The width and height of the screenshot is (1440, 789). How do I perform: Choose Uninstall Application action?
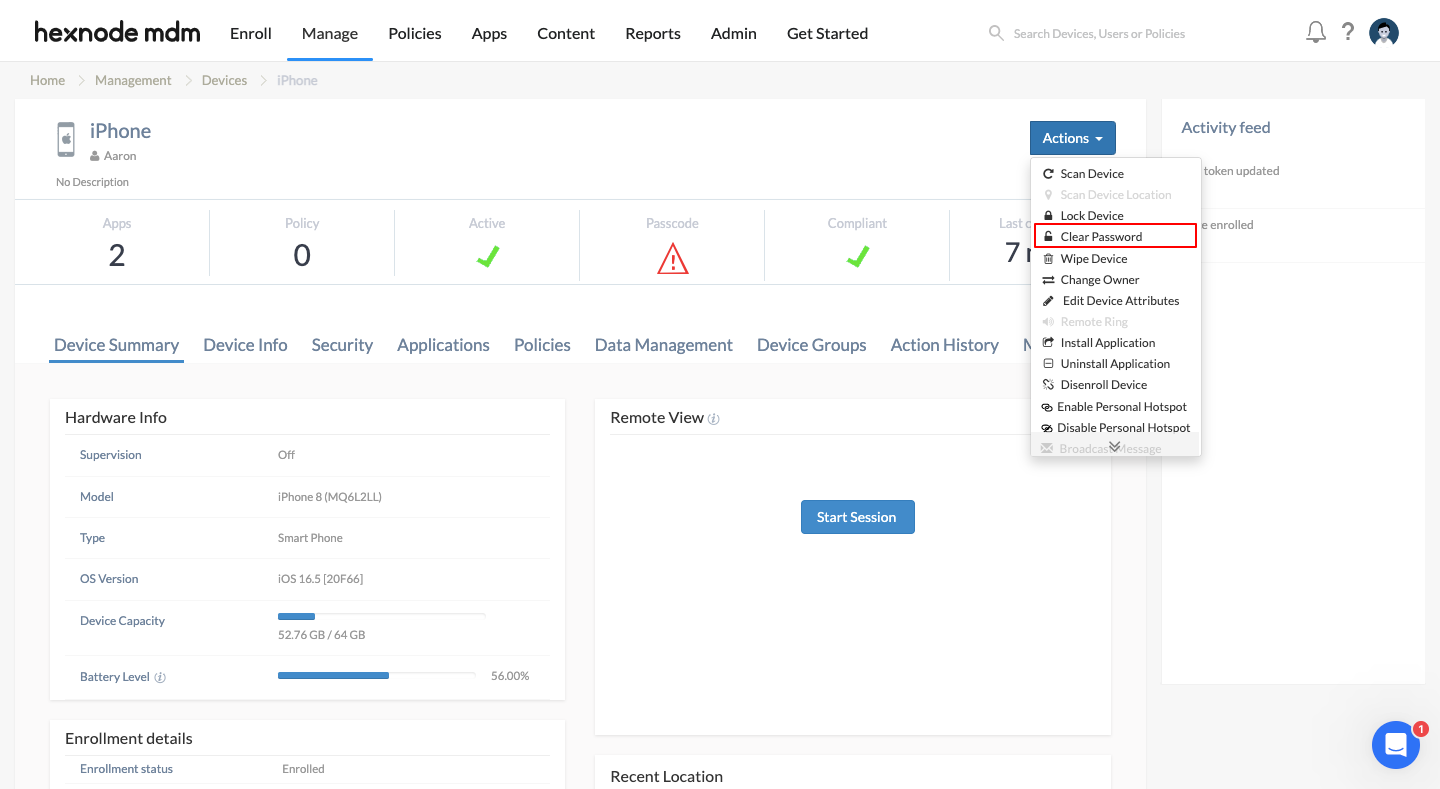pos(1115,364)
